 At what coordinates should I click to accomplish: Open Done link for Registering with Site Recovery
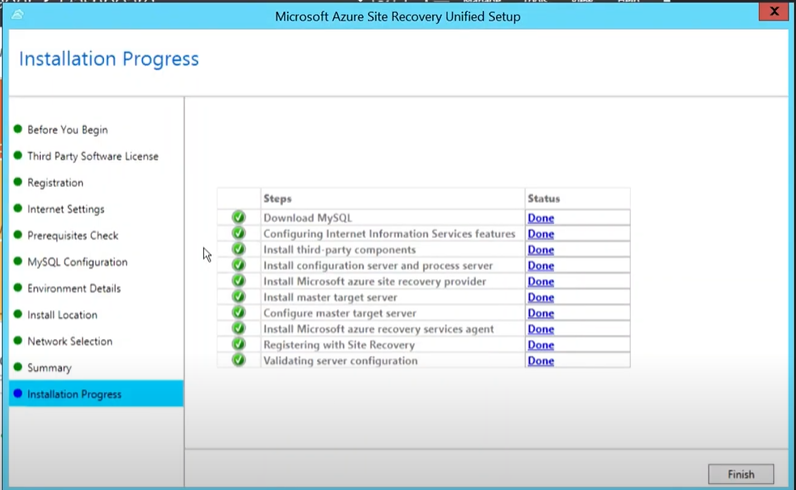pyautogui.click(x=541, y=345)
